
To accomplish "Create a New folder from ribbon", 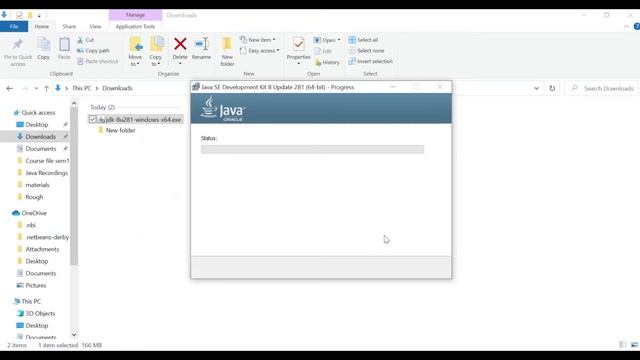I will click(x=227, y=51).
